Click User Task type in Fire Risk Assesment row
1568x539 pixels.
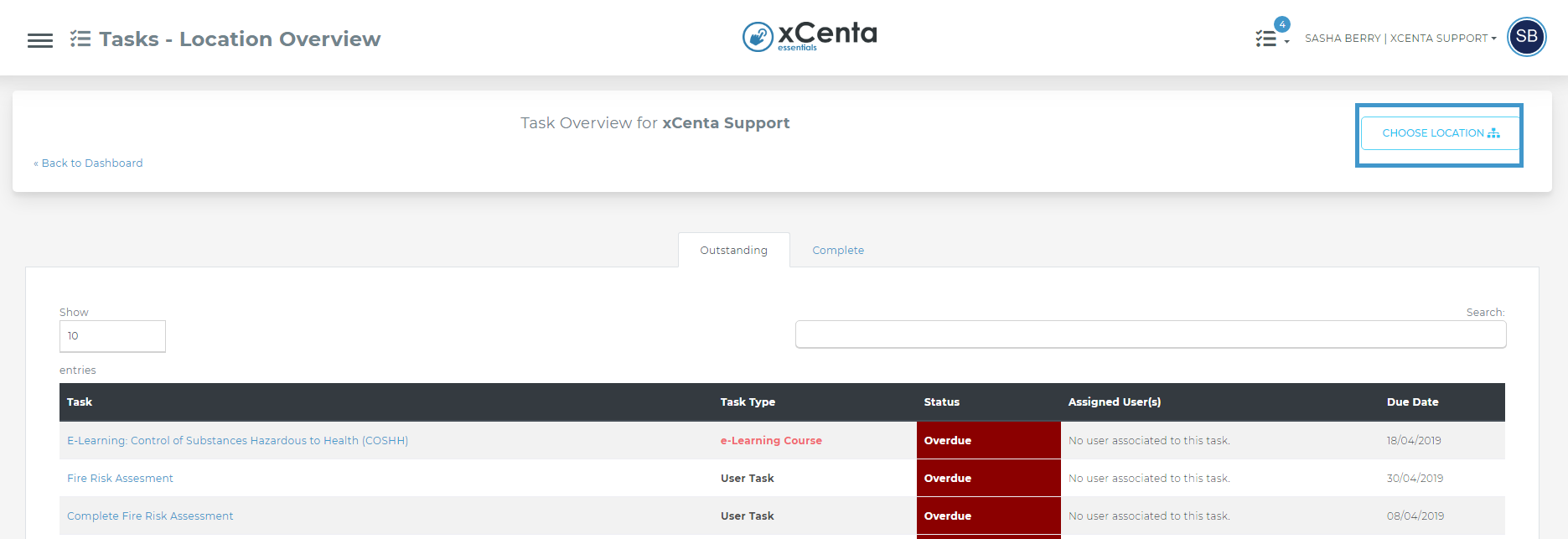point(748,479)
